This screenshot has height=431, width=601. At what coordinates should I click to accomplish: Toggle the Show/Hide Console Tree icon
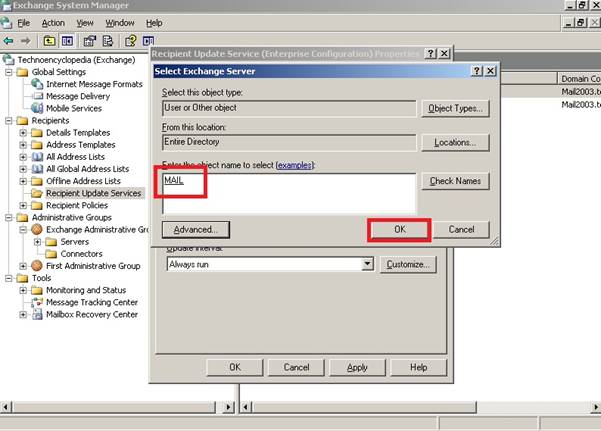coord(67,41)
